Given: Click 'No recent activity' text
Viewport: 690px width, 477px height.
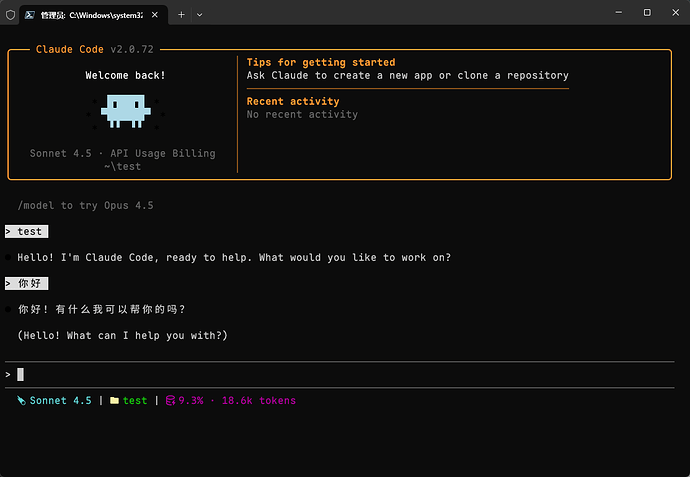Looking at the screenshot, I should (302, 114).
